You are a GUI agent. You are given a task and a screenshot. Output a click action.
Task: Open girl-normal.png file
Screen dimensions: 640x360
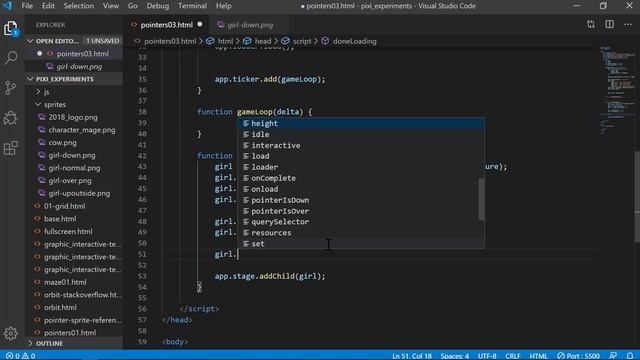[74, 168]
